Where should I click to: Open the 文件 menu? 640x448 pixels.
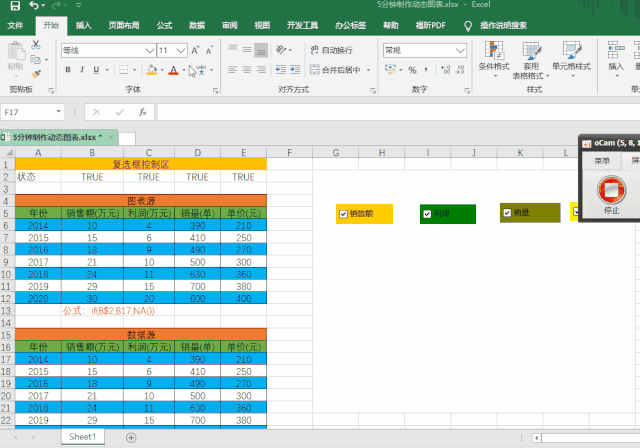pyautogui.click(x=15, y=25)
